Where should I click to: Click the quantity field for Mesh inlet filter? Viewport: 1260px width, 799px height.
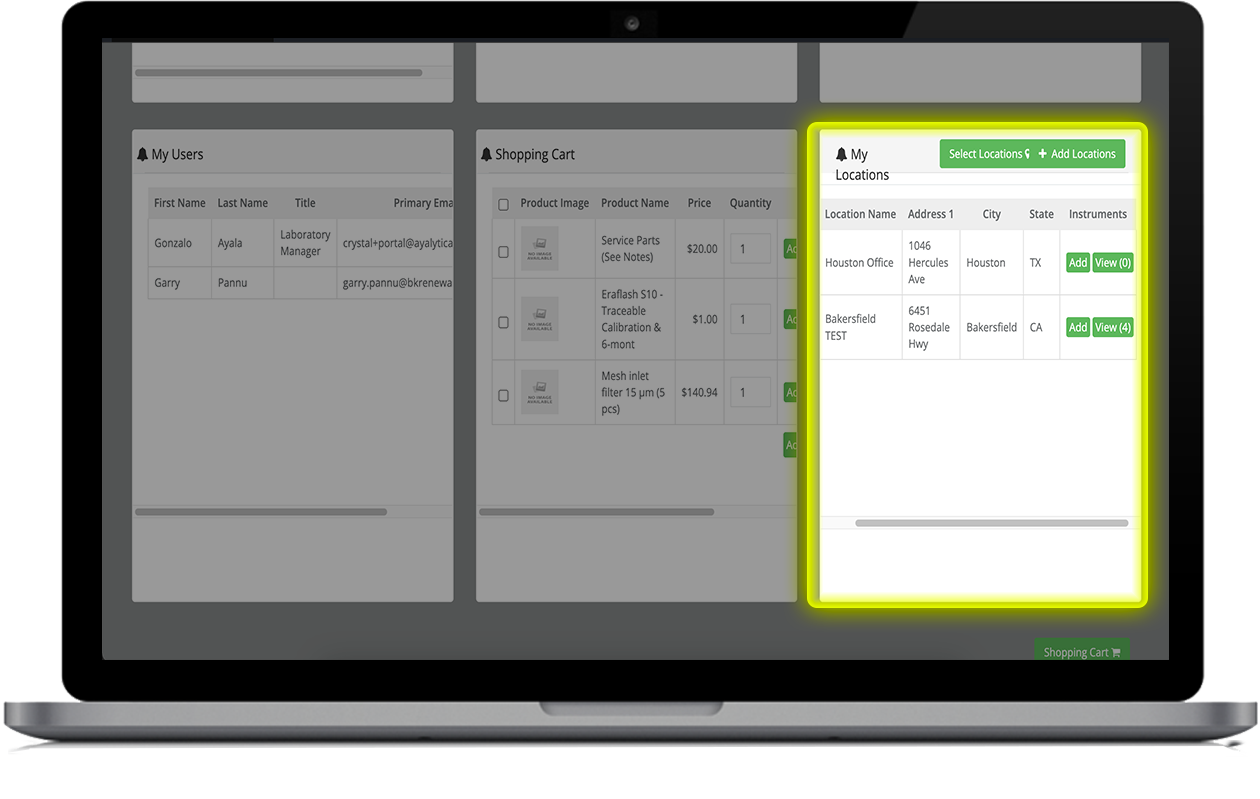(x=750, y=393)
